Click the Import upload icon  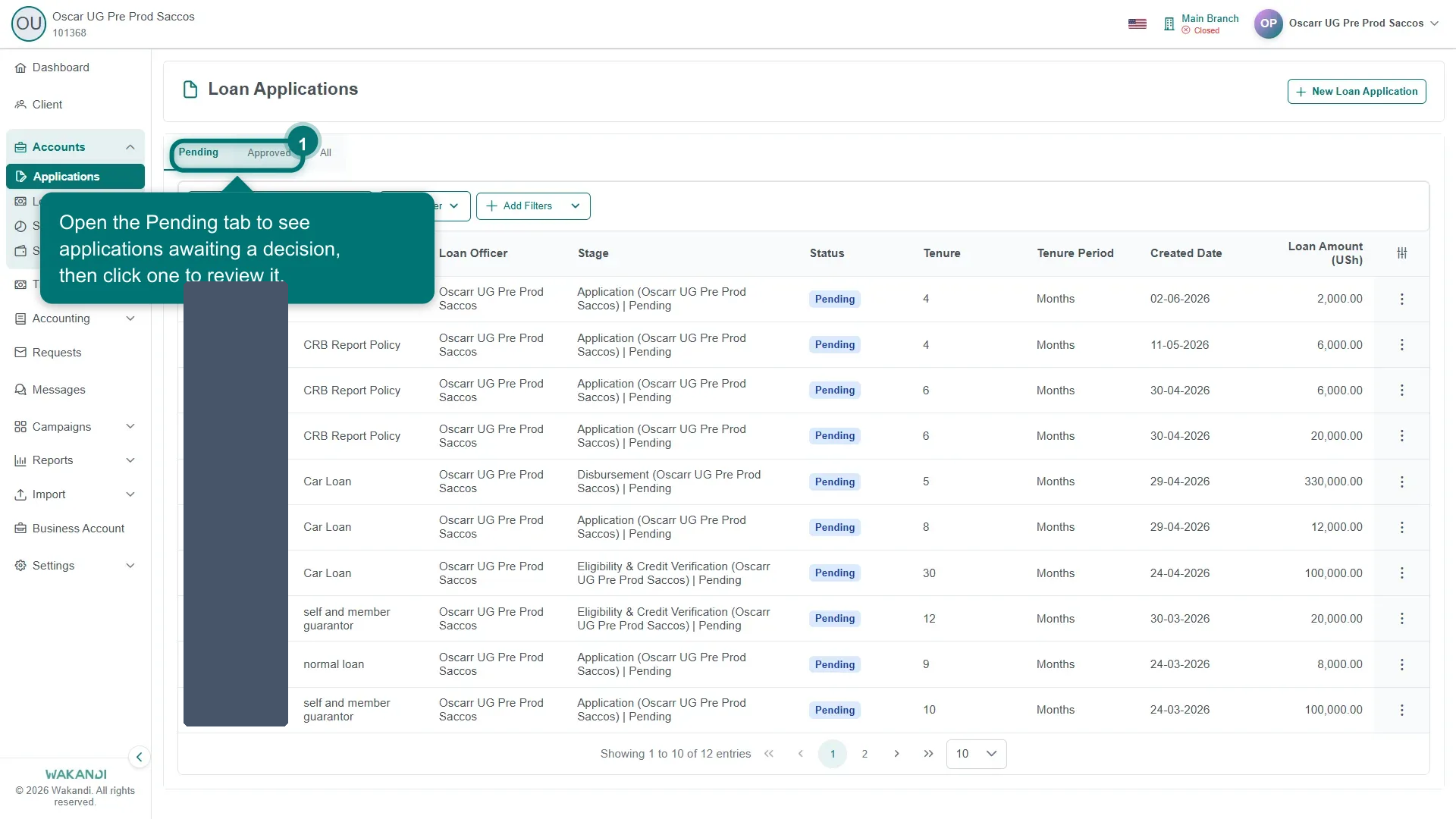coord(20,494)
